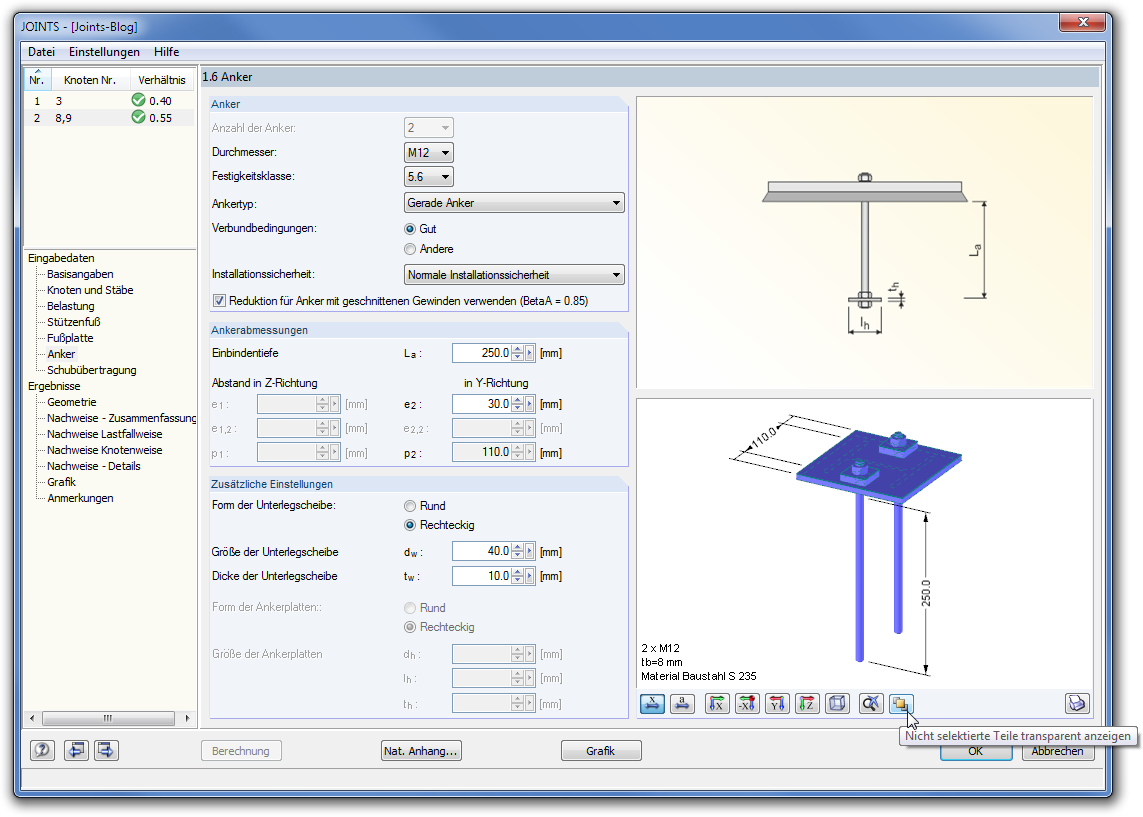The width and height of the screenshot is (1143, 817).
Task: Select 'Schubübertragung' in the navigator
Action: [92, 370]
